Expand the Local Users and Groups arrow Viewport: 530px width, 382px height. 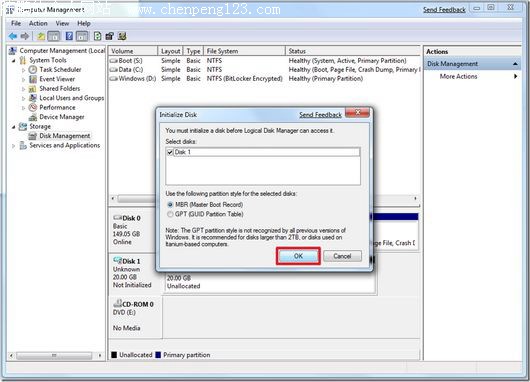(23, 98)
